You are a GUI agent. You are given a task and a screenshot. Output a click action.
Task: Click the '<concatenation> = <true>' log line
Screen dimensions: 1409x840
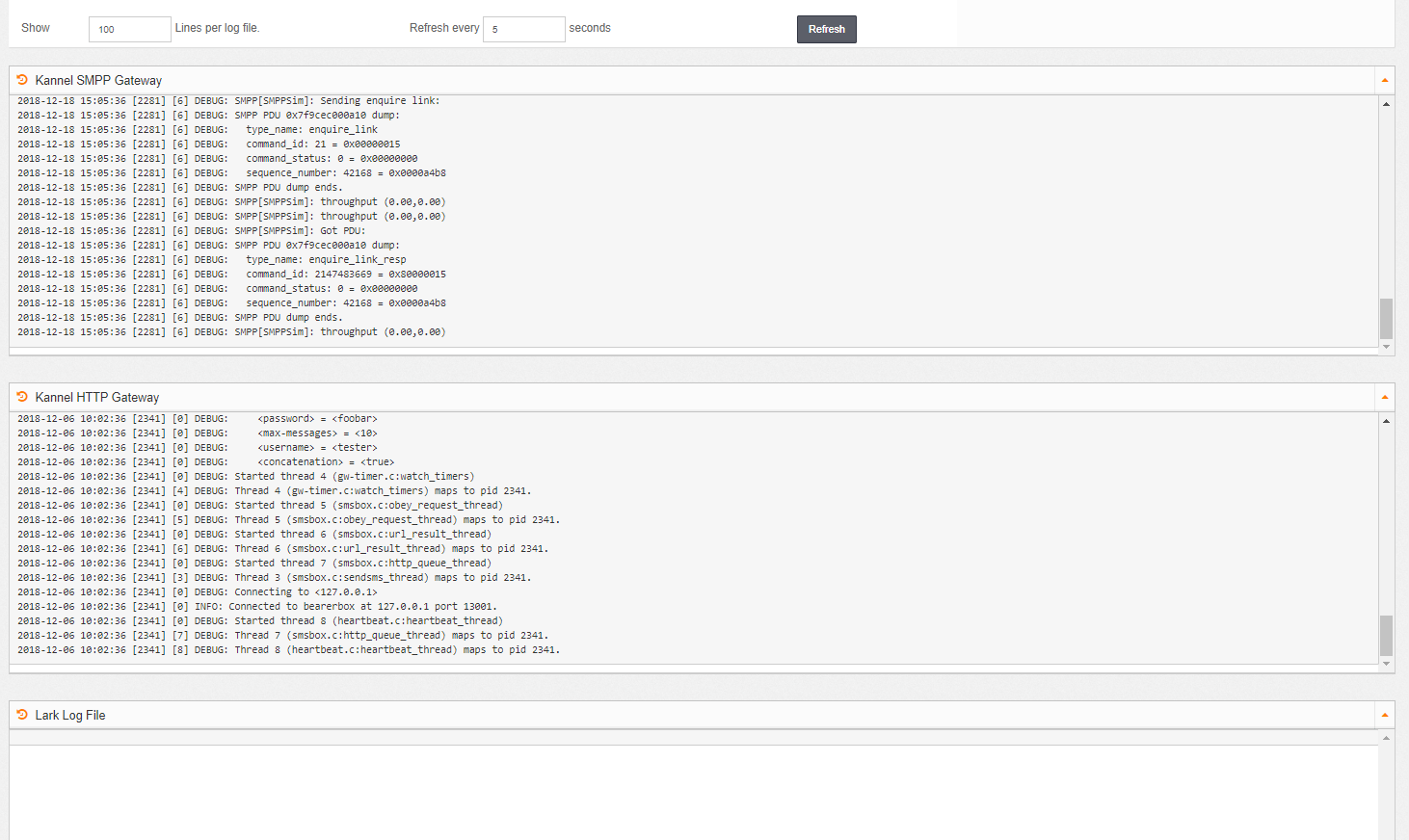[206, 462]
